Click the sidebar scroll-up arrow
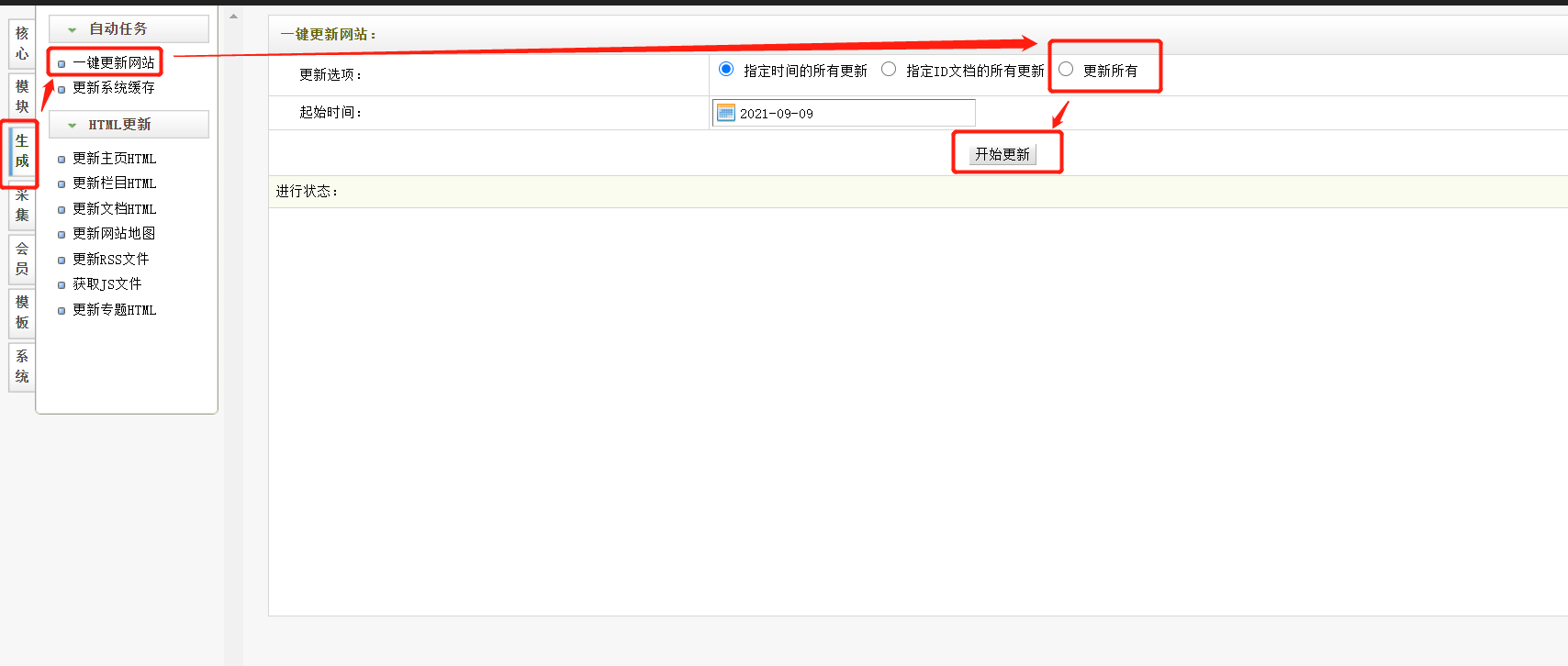The image size is (1568, 666). 233,16
